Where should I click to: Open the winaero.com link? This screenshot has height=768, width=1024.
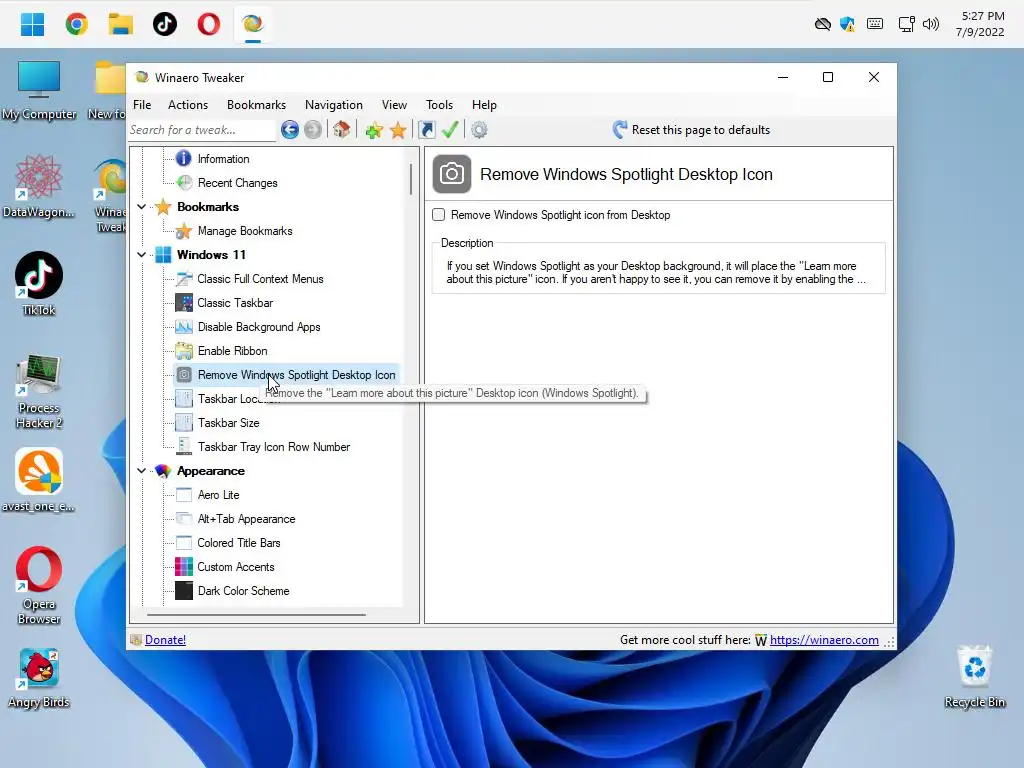pos(824,640)
